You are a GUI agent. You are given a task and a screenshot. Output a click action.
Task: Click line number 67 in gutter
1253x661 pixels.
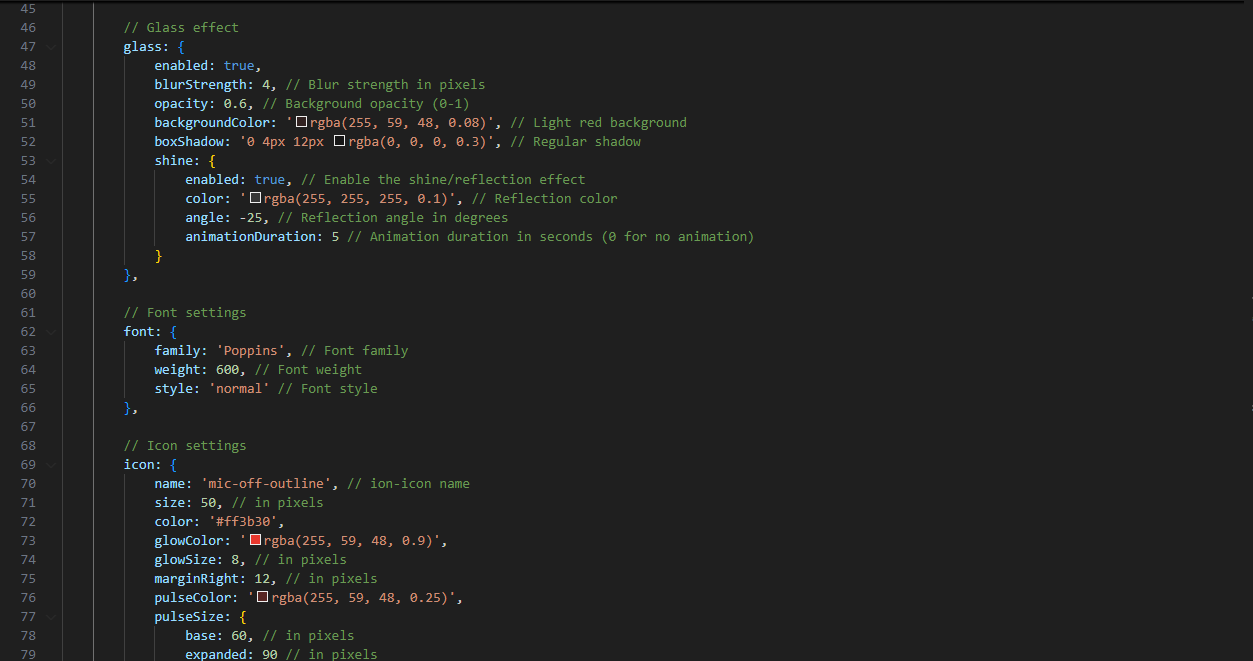click(x=28, y=427)
